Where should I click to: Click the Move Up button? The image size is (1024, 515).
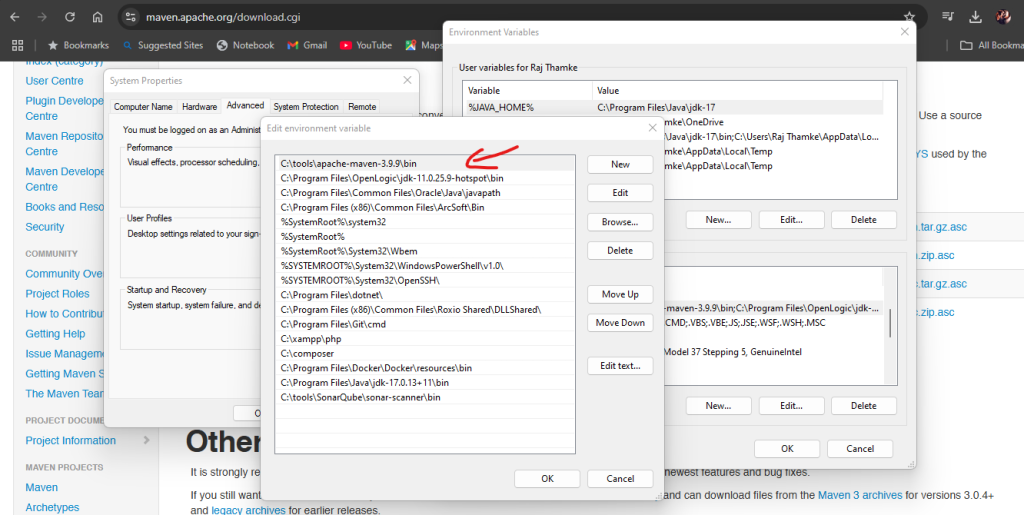[x=619, y=294]
